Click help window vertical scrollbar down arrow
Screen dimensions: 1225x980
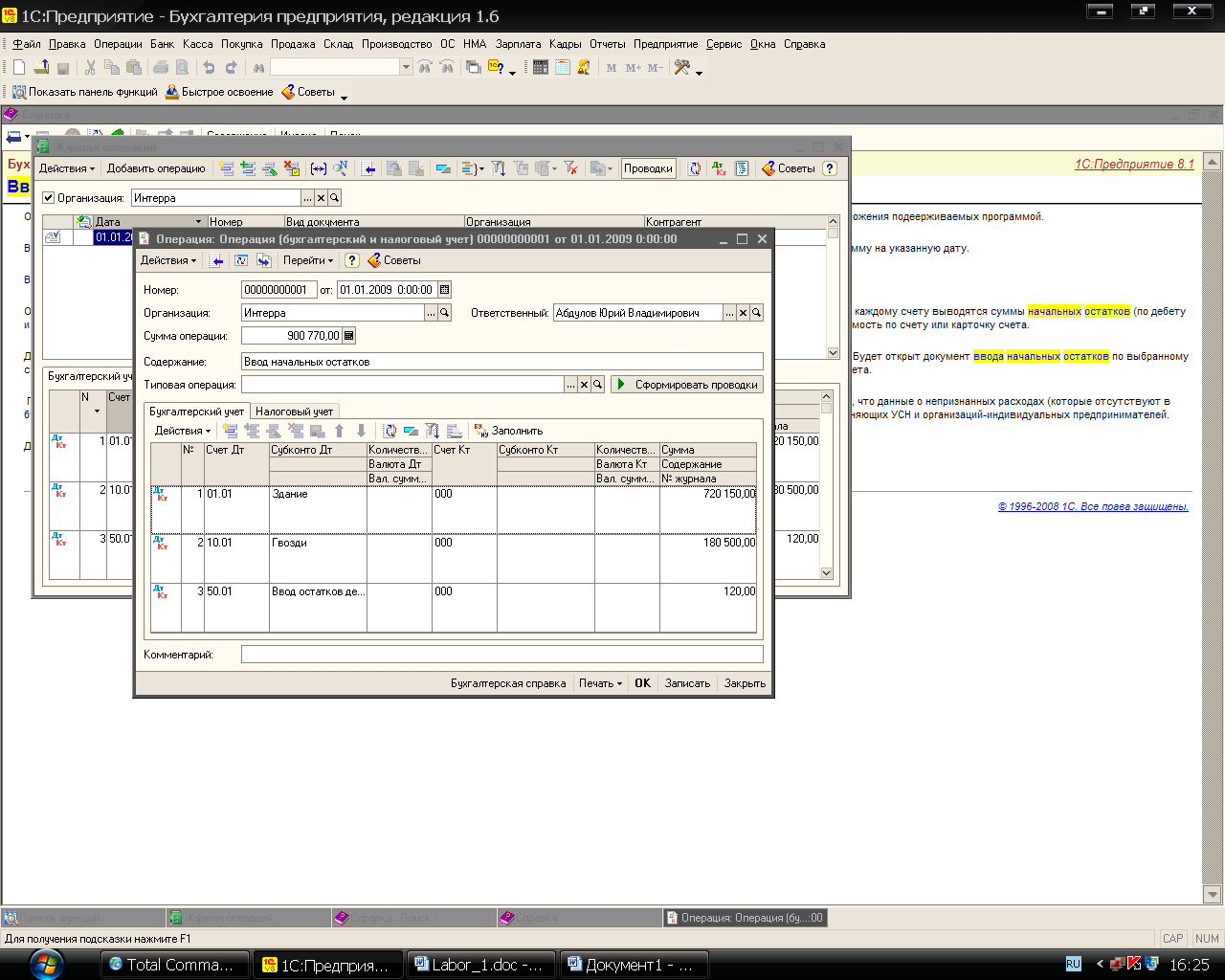tap(1214, 895)
